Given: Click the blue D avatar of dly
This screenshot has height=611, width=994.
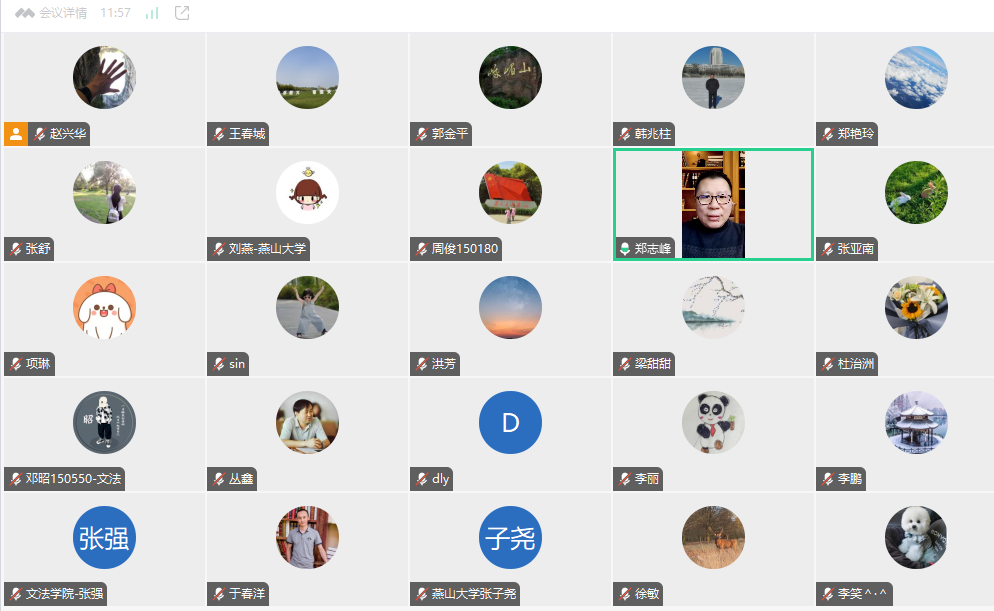Looking at the screenshot, I should 510,422.
